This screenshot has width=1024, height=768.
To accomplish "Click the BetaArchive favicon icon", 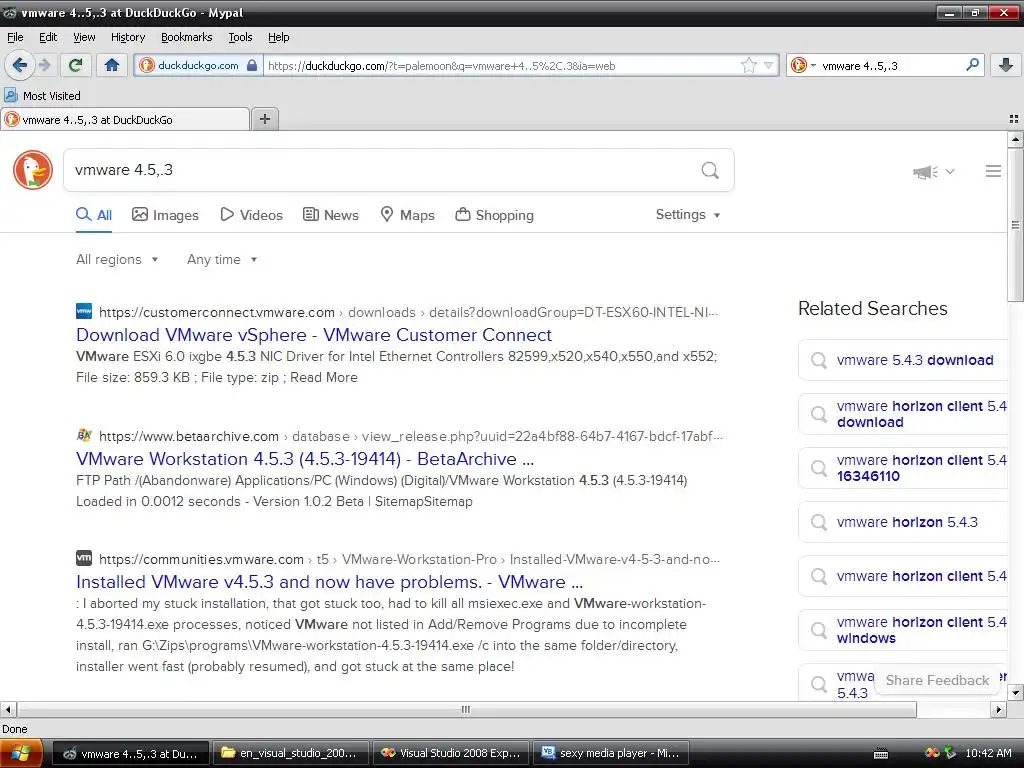I will click(84, 435).
